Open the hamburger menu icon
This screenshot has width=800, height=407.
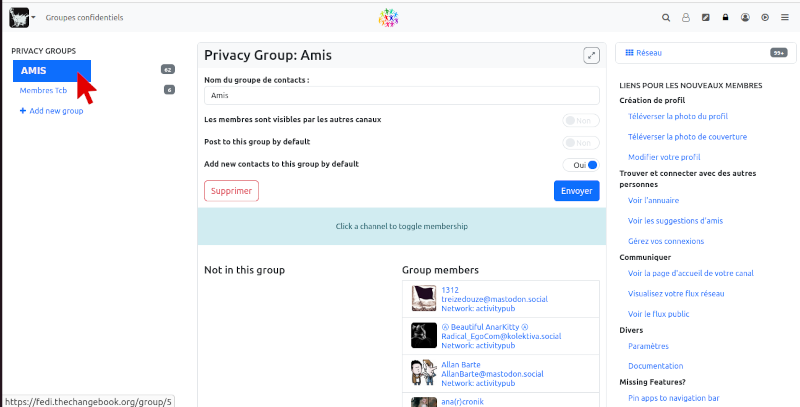[x=785, y=17]
